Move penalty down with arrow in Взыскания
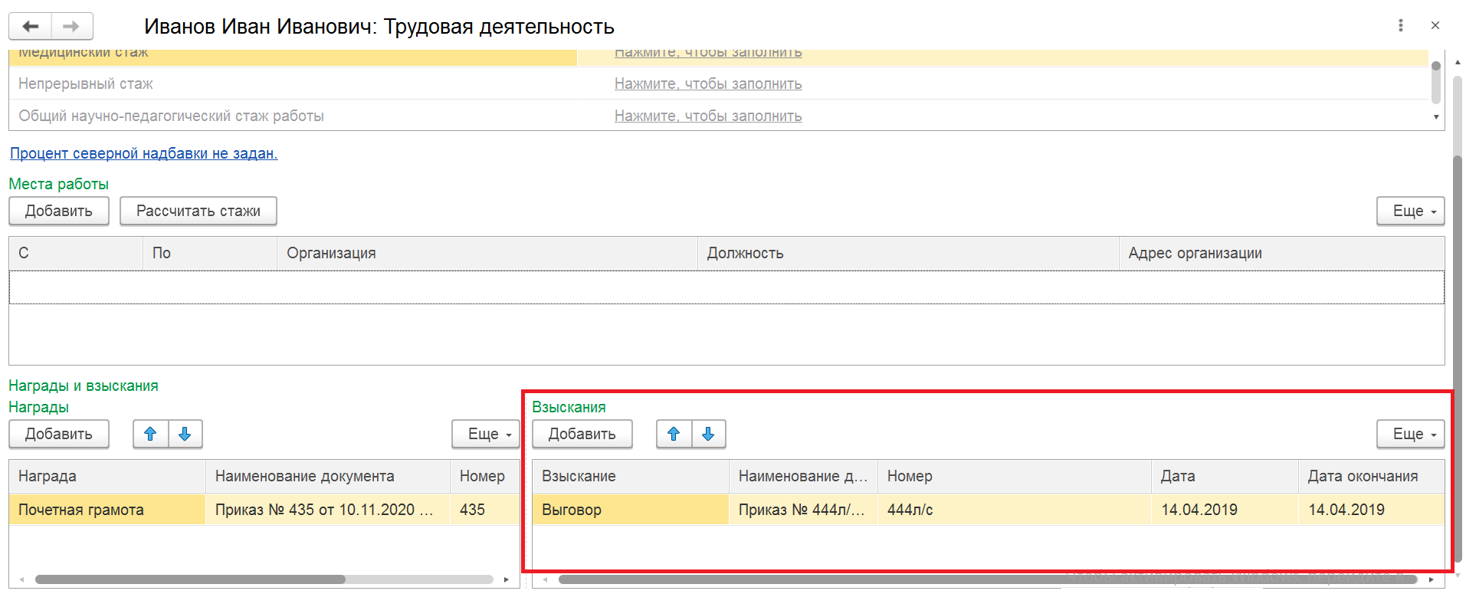This screenshot has height=597, width=1471. 708,434
